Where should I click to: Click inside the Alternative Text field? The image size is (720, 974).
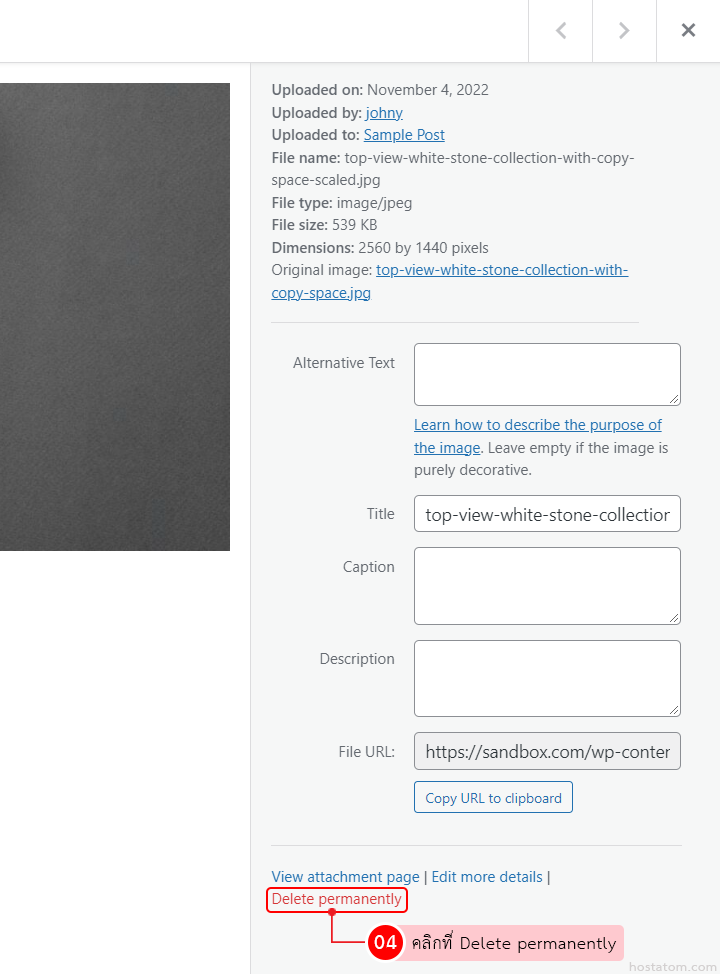click(546, 374)
